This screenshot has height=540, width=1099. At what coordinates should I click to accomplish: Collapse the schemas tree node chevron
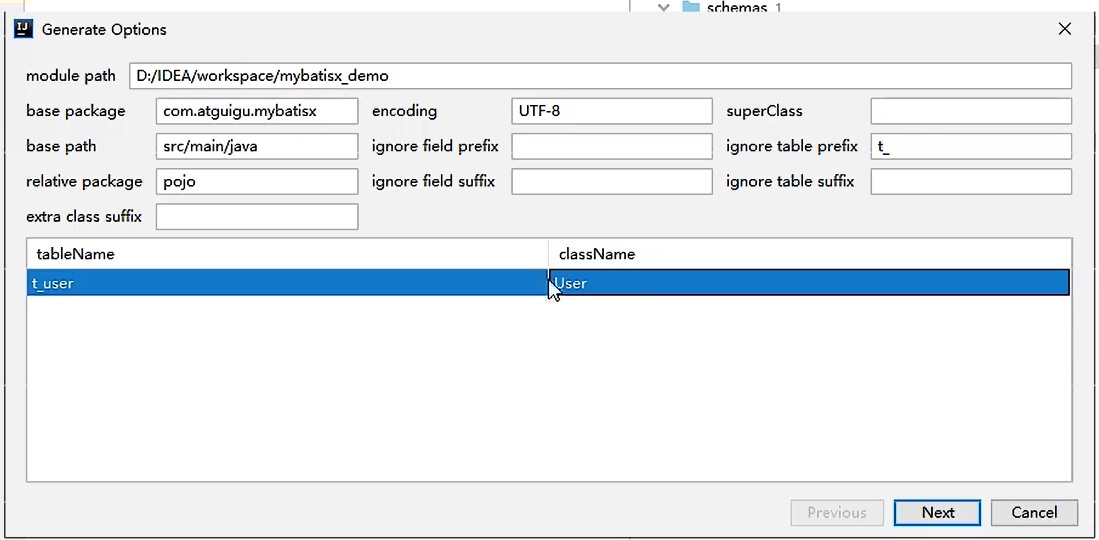663,7
